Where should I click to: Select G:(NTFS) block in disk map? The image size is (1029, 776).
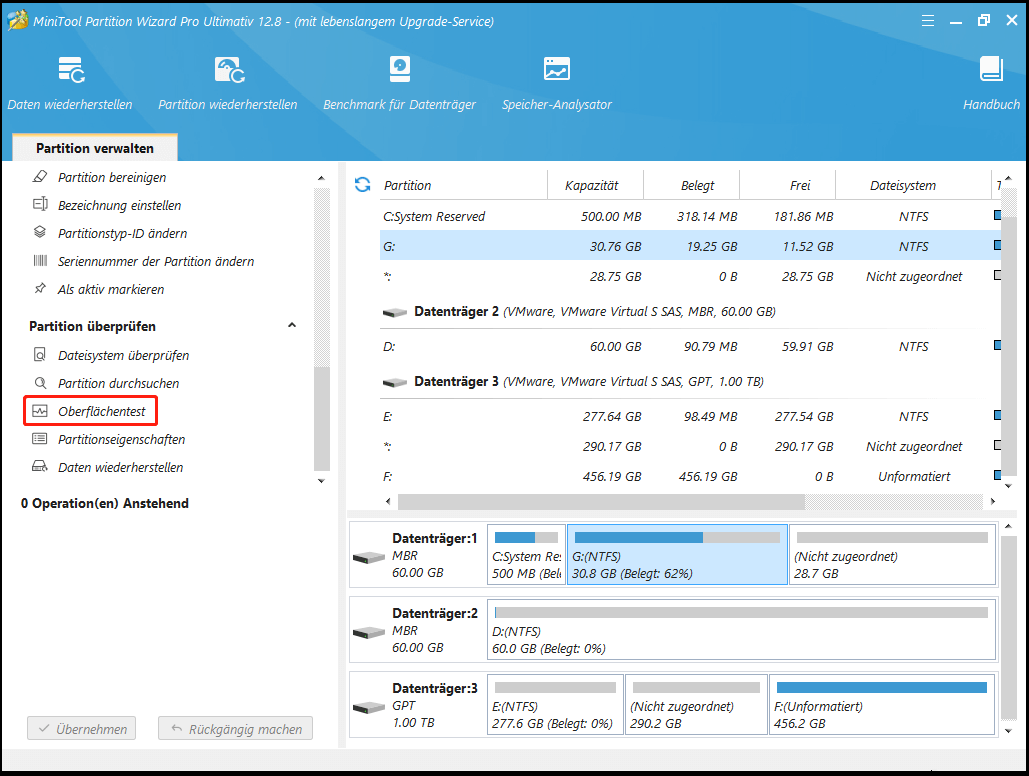coord(677,554)
